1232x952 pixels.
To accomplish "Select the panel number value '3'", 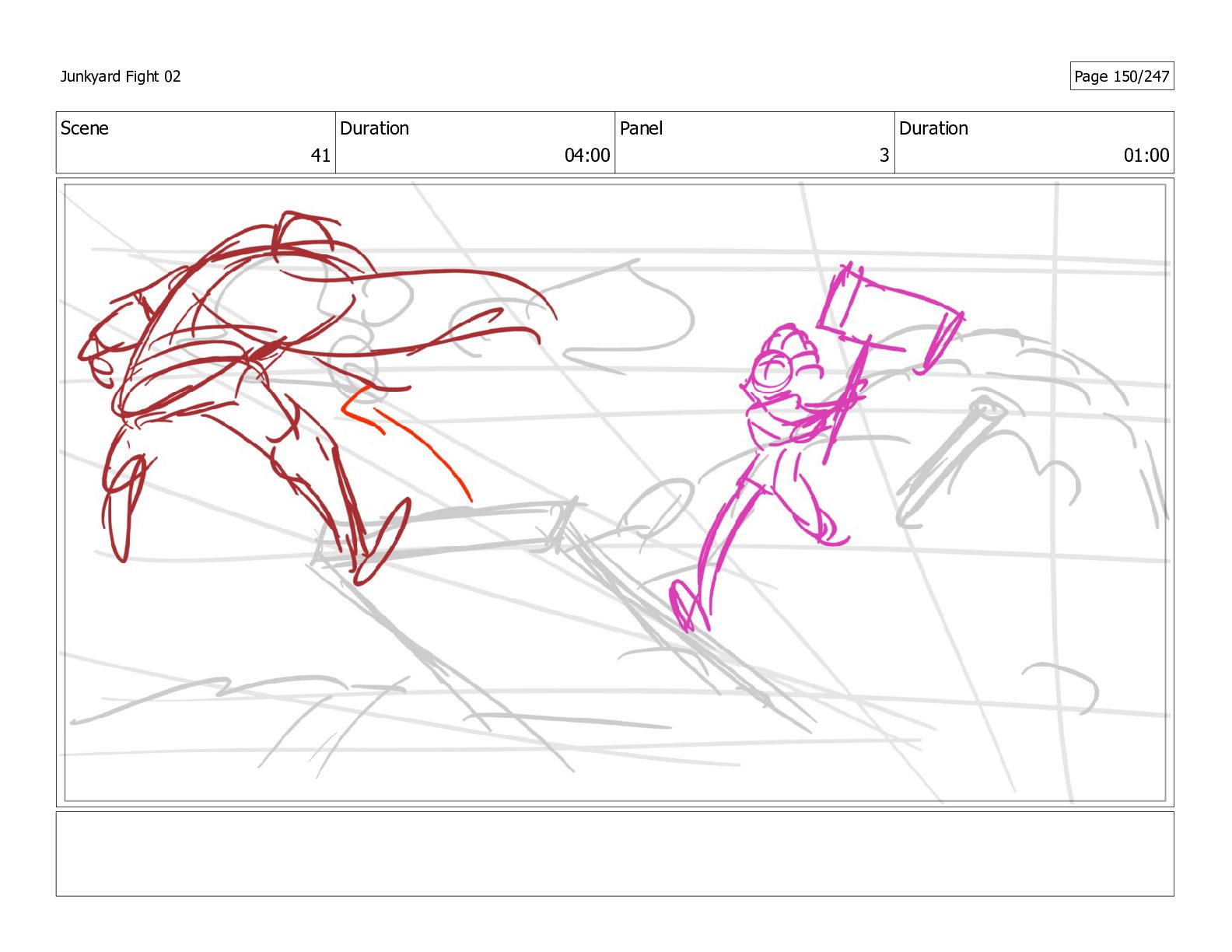I will click(x=884, y=156).
